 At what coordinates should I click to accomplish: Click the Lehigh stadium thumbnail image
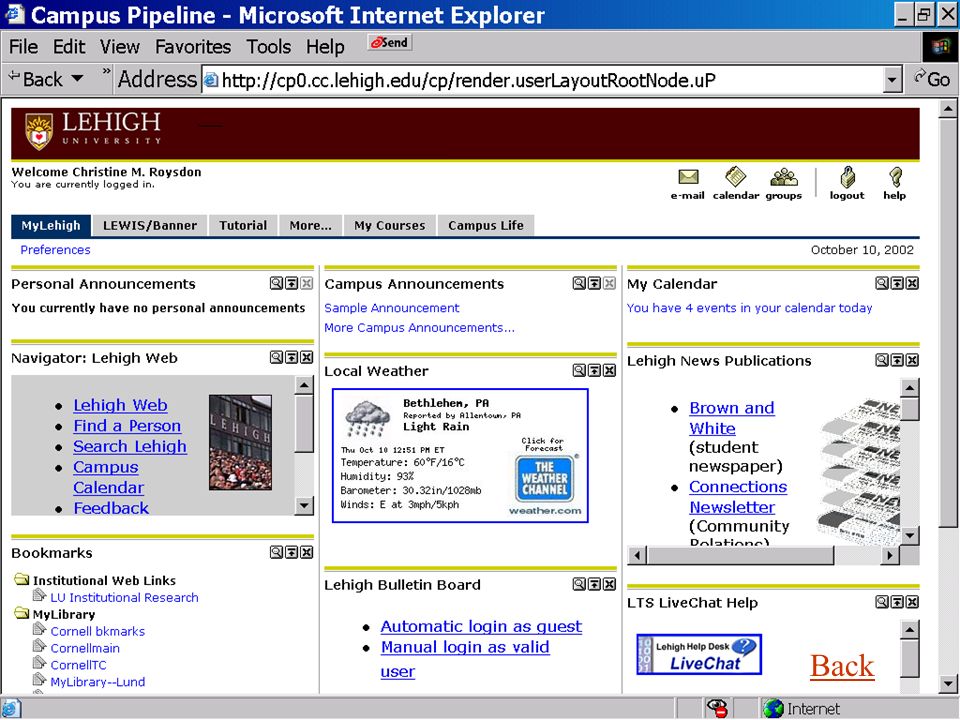tap(240, 442)
